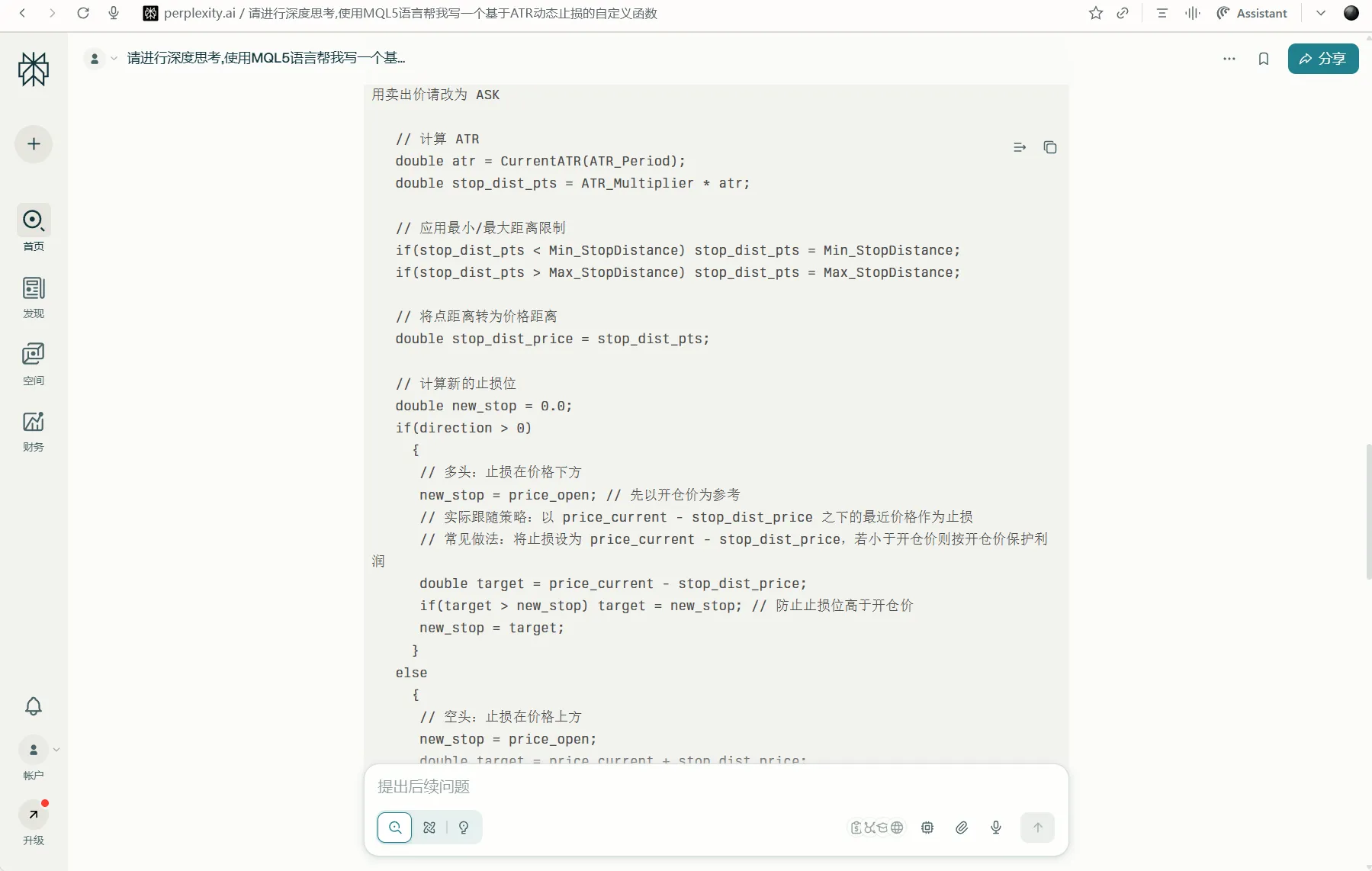Switch to the lightbulb research mode
The height and width of the screenshot is (871, 1372).
pos(464,828)
